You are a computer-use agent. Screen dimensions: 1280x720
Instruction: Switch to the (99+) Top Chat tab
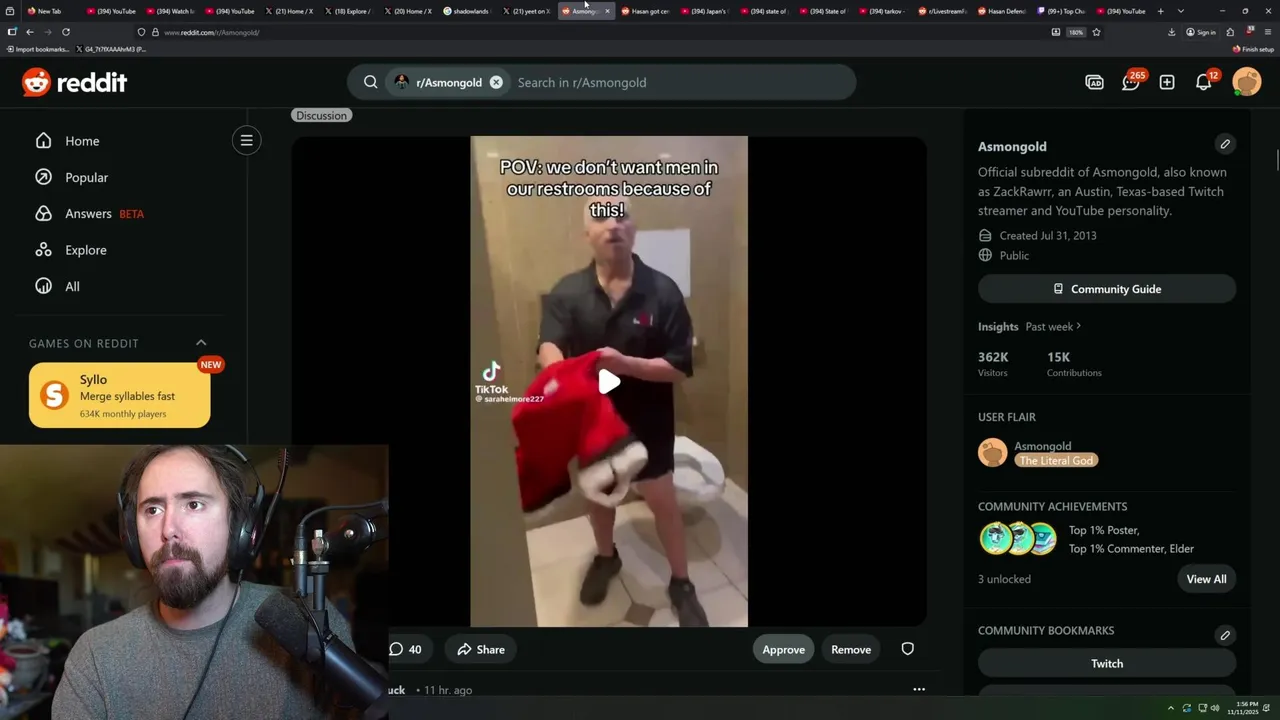pyautogui.click(x=1061, y=11)
